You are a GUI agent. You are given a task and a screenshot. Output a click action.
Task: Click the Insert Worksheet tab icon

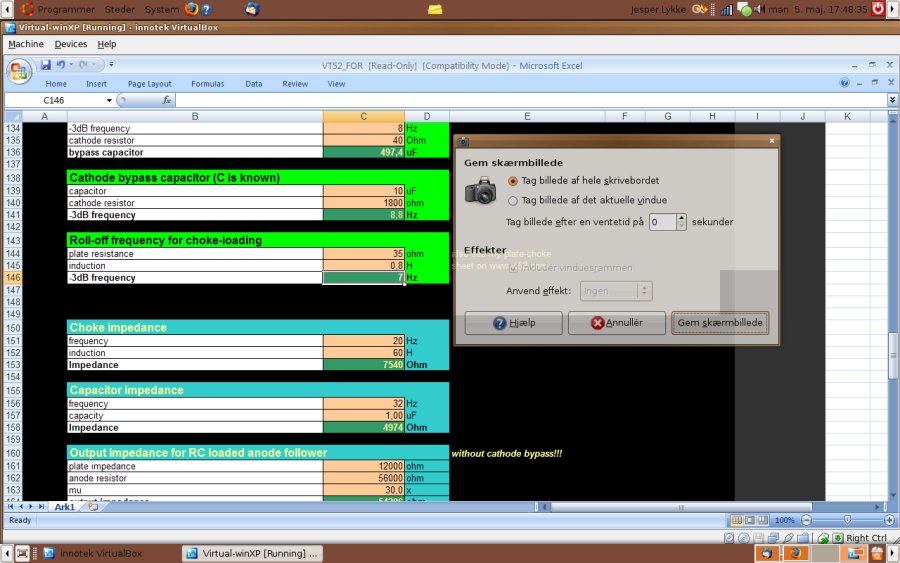coord(92,507)
